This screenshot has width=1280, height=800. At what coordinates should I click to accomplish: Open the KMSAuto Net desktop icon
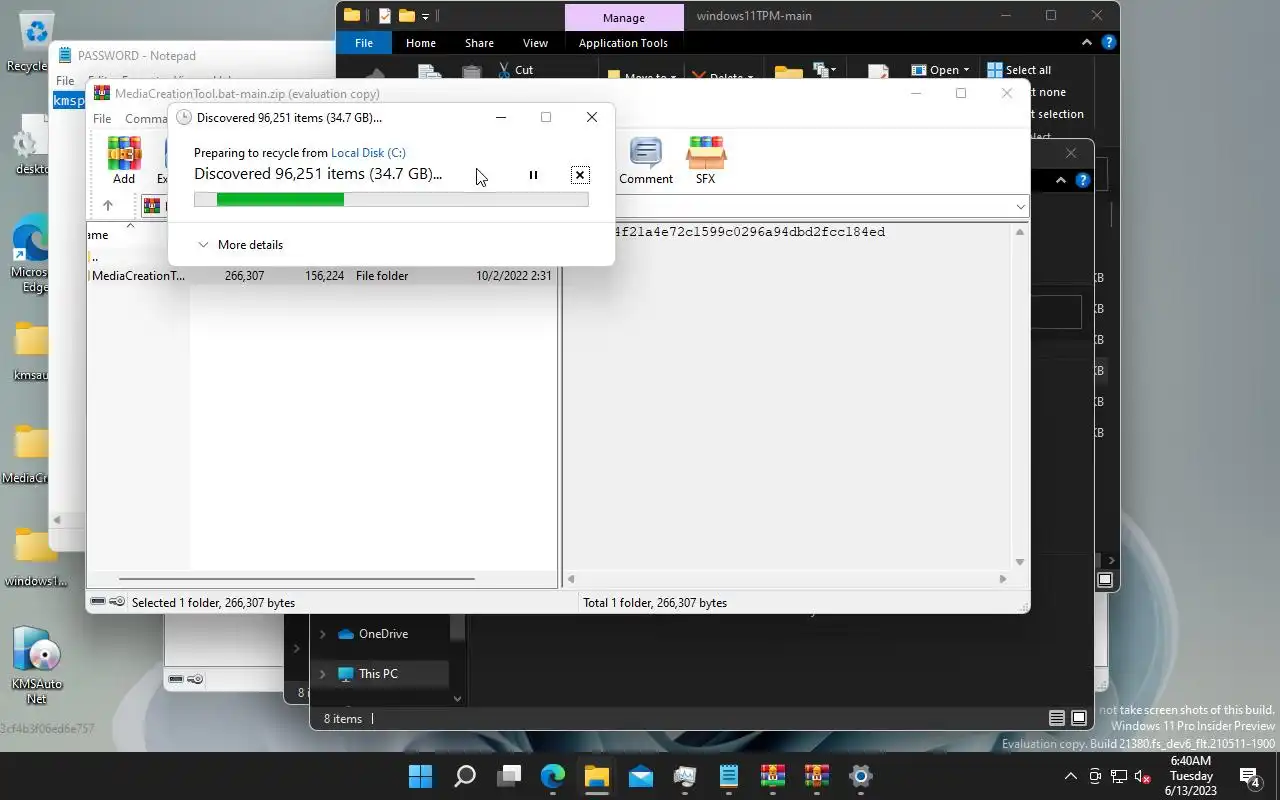pos(36,666)
